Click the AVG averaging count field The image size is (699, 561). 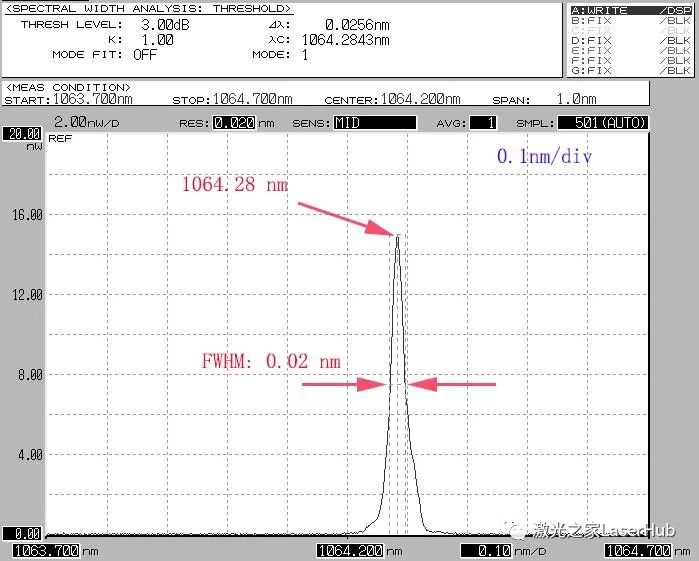click(x=484, y=123)
